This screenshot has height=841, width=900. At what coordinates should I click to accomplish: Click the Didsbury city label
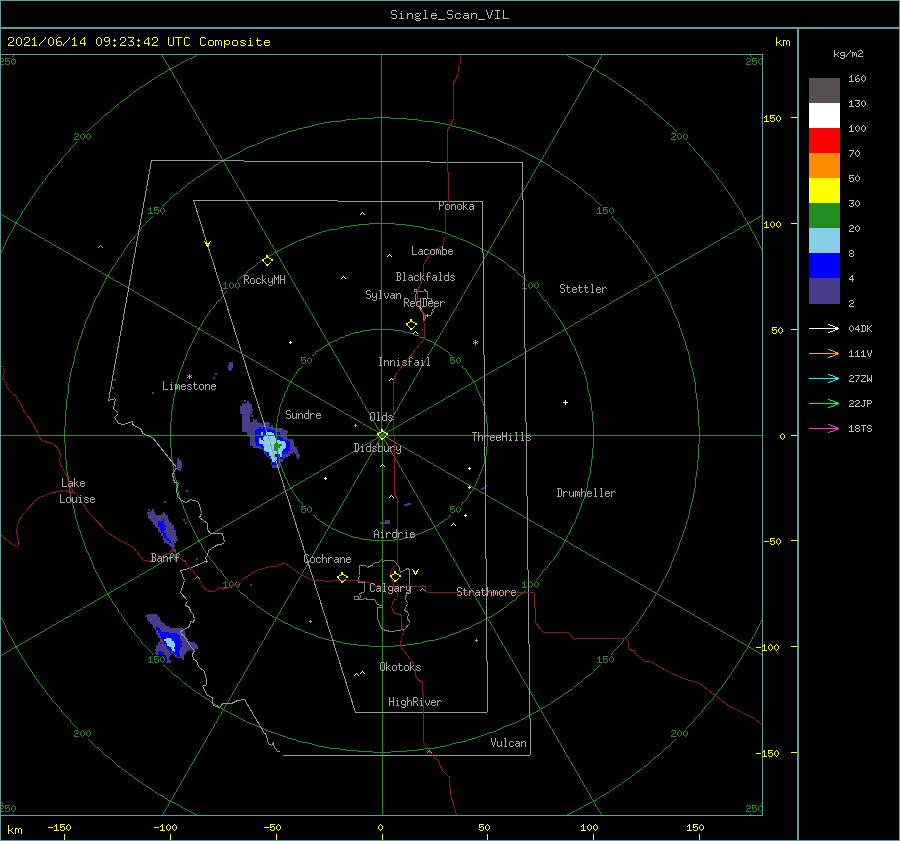coord(377,448)
